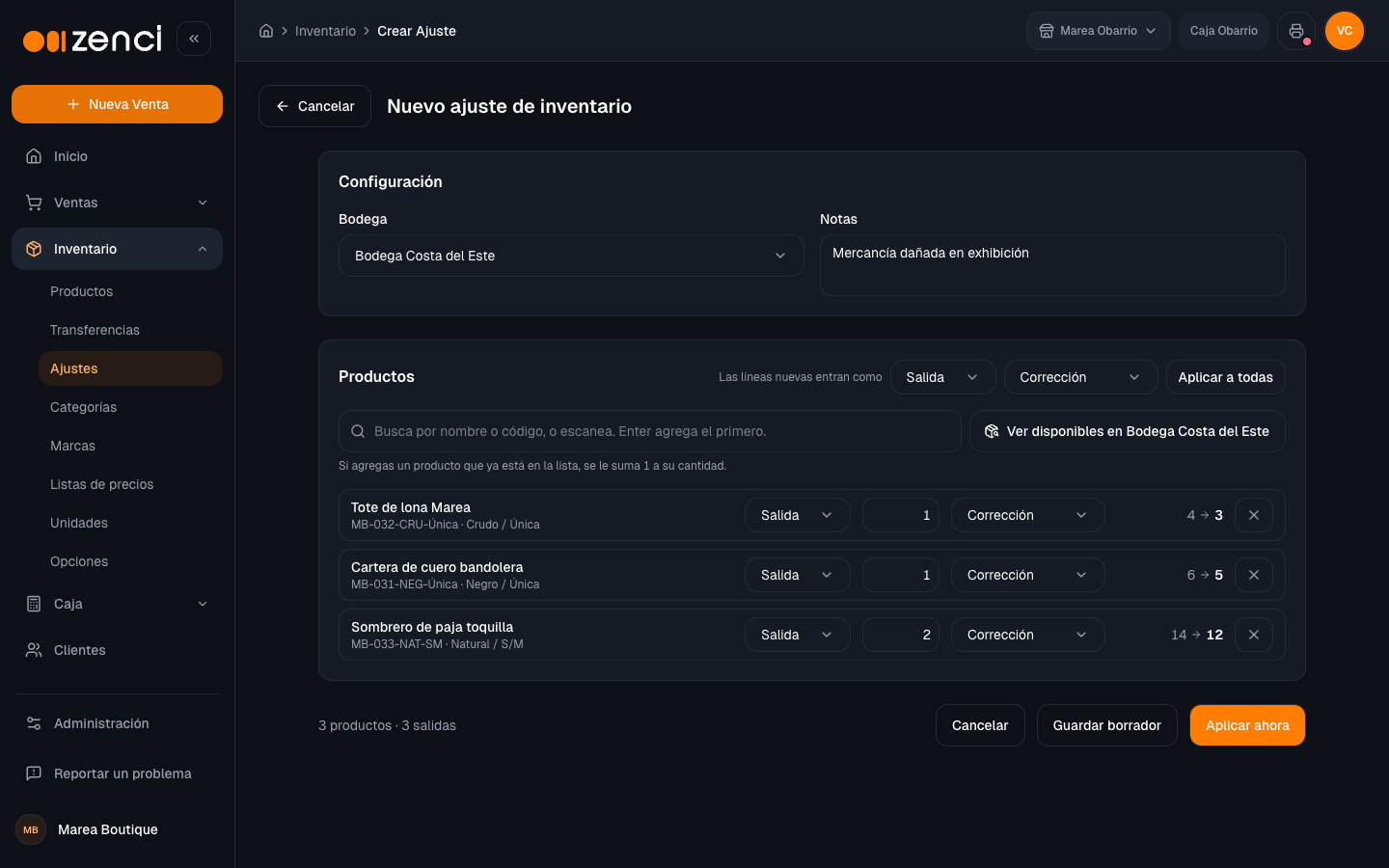Expand the Ventas menu
The image size is (1389, 868).
click(117, 203)
